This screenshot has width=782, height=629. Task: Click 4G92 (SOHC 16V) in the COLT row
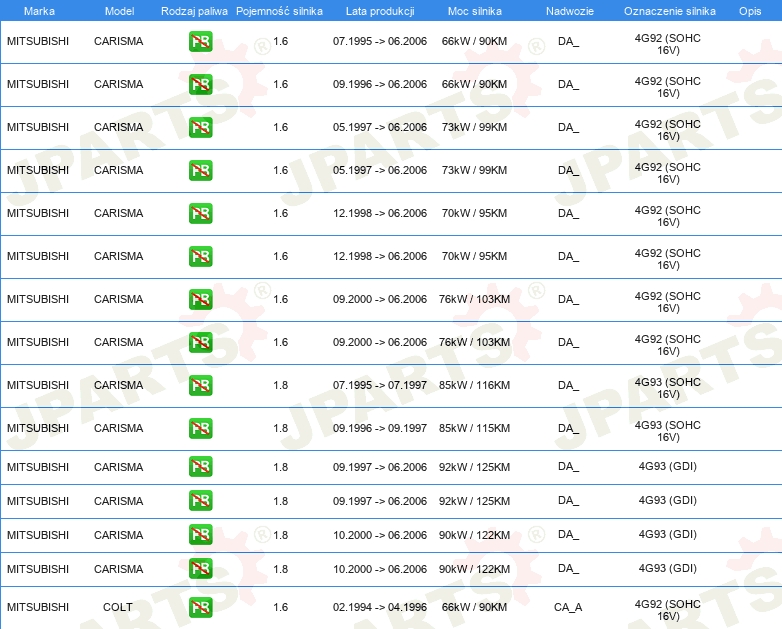pyautogui.click(x=668, y=610)
